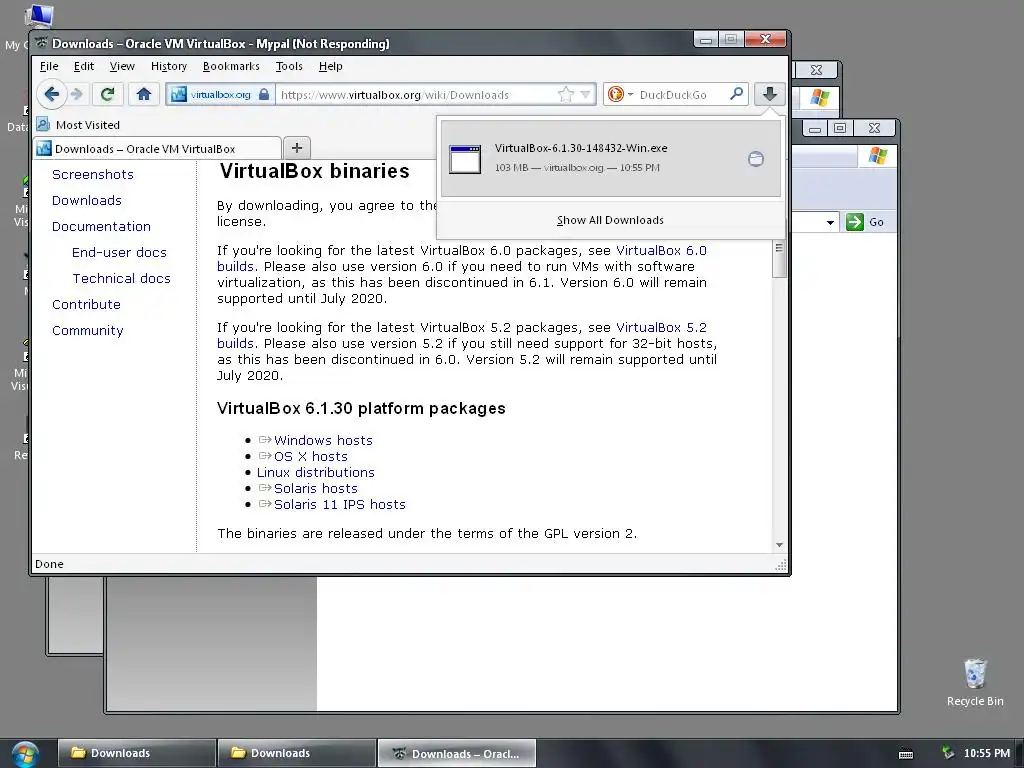This screenshot has height=768, width=1024.
Task: Open Technical docs link
Action: pos(121,279)
